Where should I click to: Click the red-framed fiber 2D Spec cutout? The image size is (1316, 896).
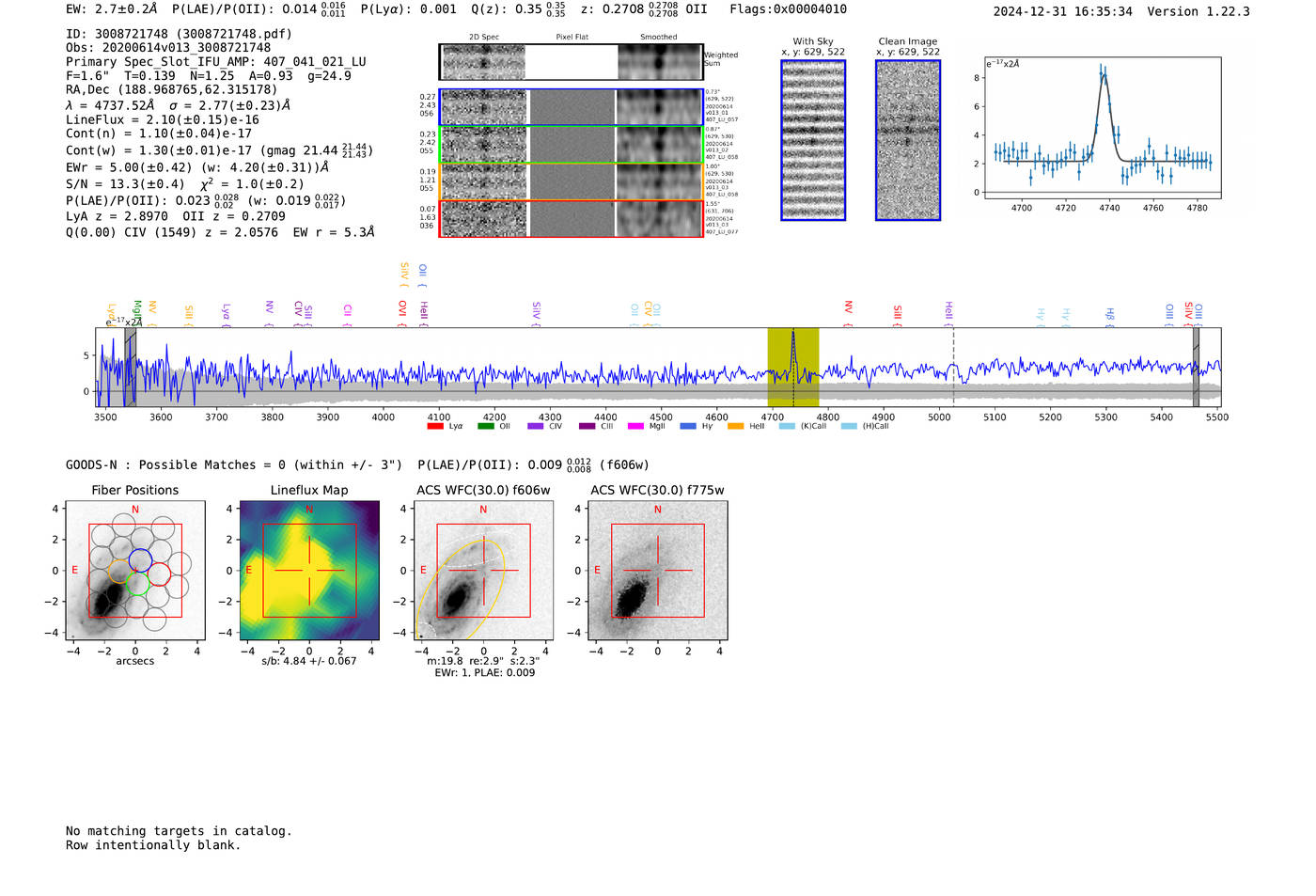483,219
